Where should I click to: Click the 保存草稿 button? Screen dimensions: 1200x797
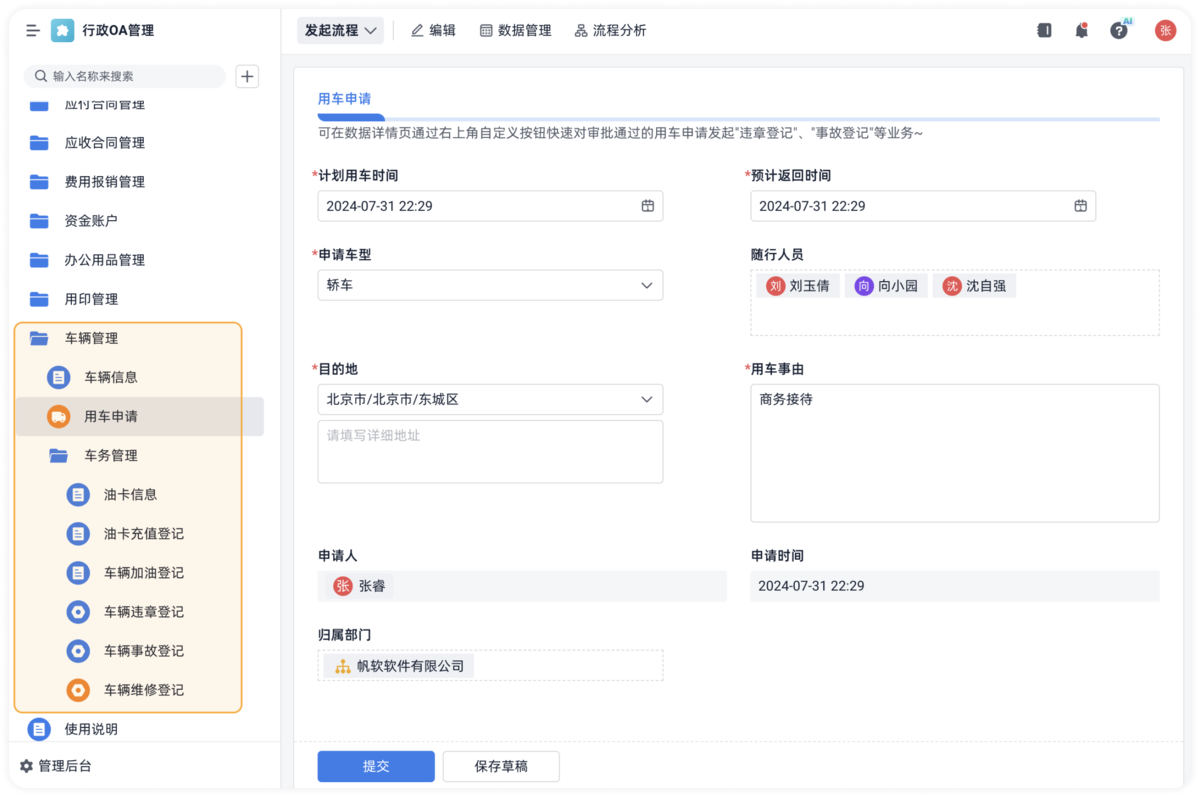[501, 766]
